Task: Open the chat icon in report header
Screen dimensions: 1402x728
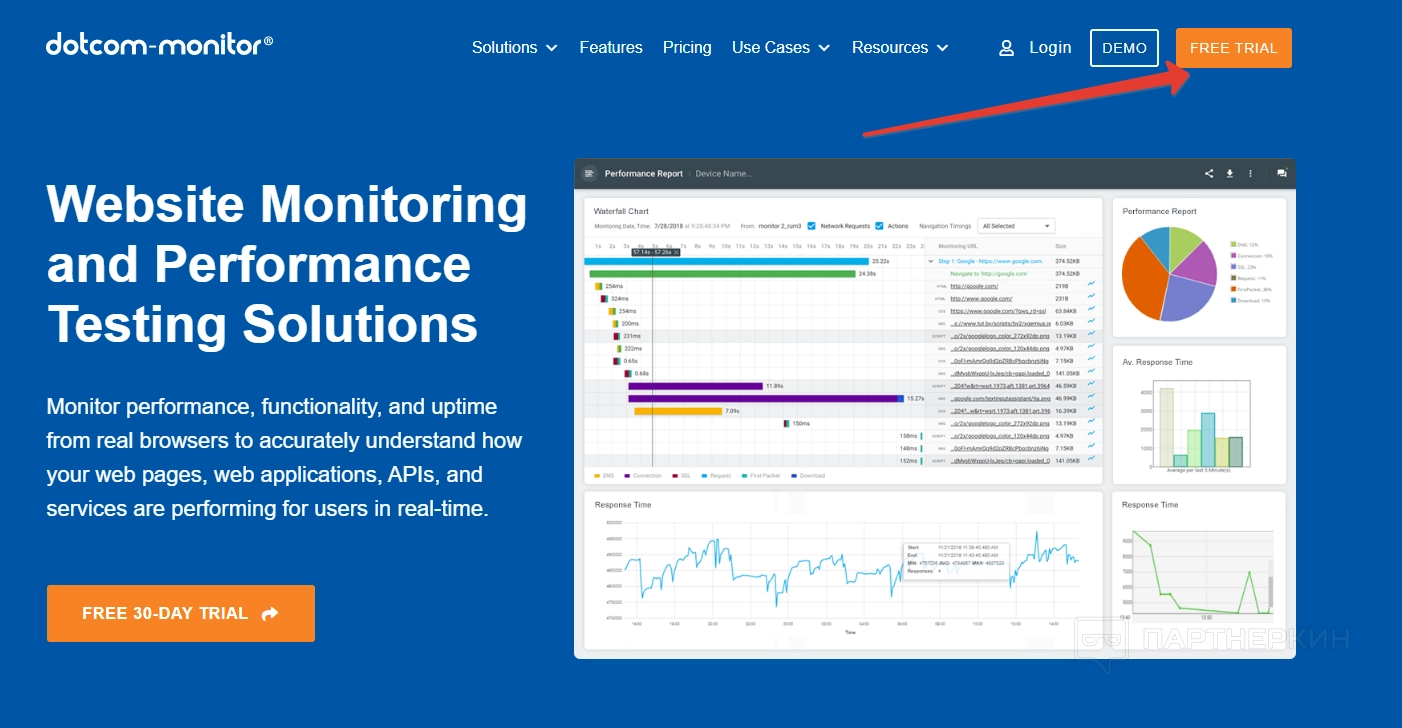Action: [x=1282, y=173]
